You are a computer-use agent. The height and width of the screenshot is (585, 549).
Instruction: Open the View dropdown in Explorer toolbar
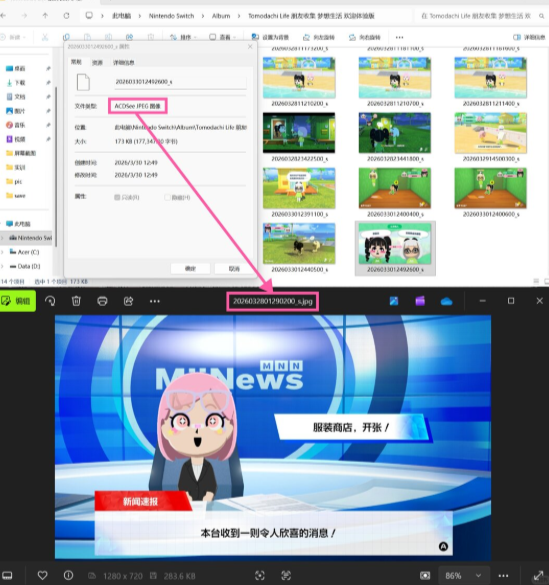click(x=223, y=37)
